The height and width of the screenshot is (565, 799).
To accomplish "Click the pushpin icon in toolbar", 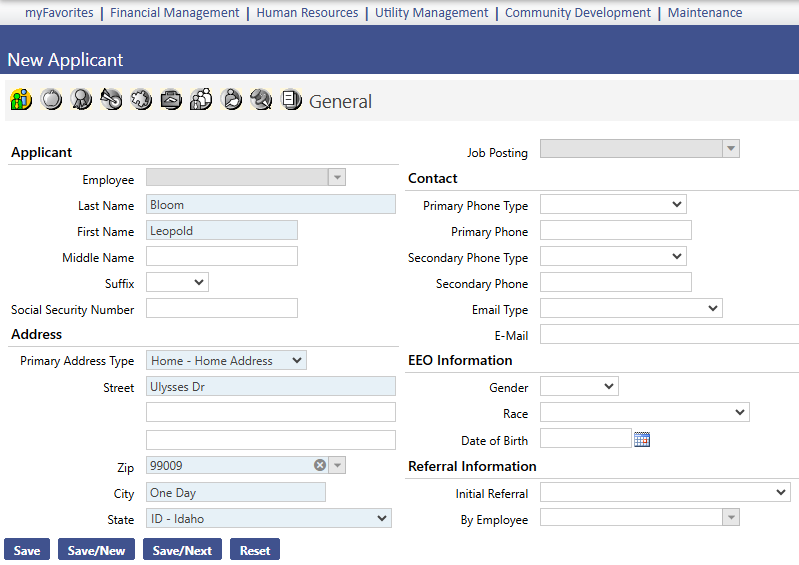I will pyautogui.click(x=261, y=99).
